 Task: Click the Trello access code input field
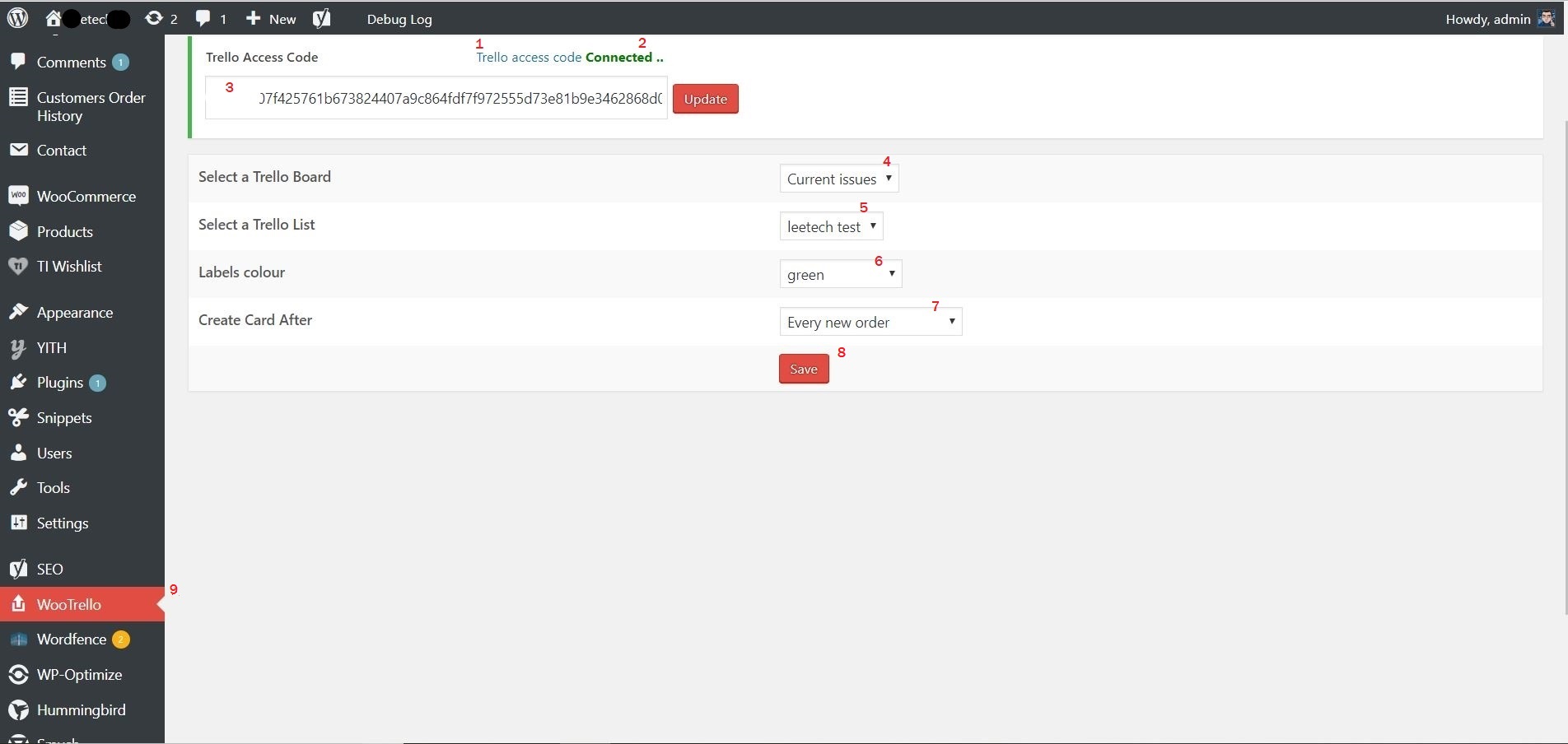(x=436, y=98)
